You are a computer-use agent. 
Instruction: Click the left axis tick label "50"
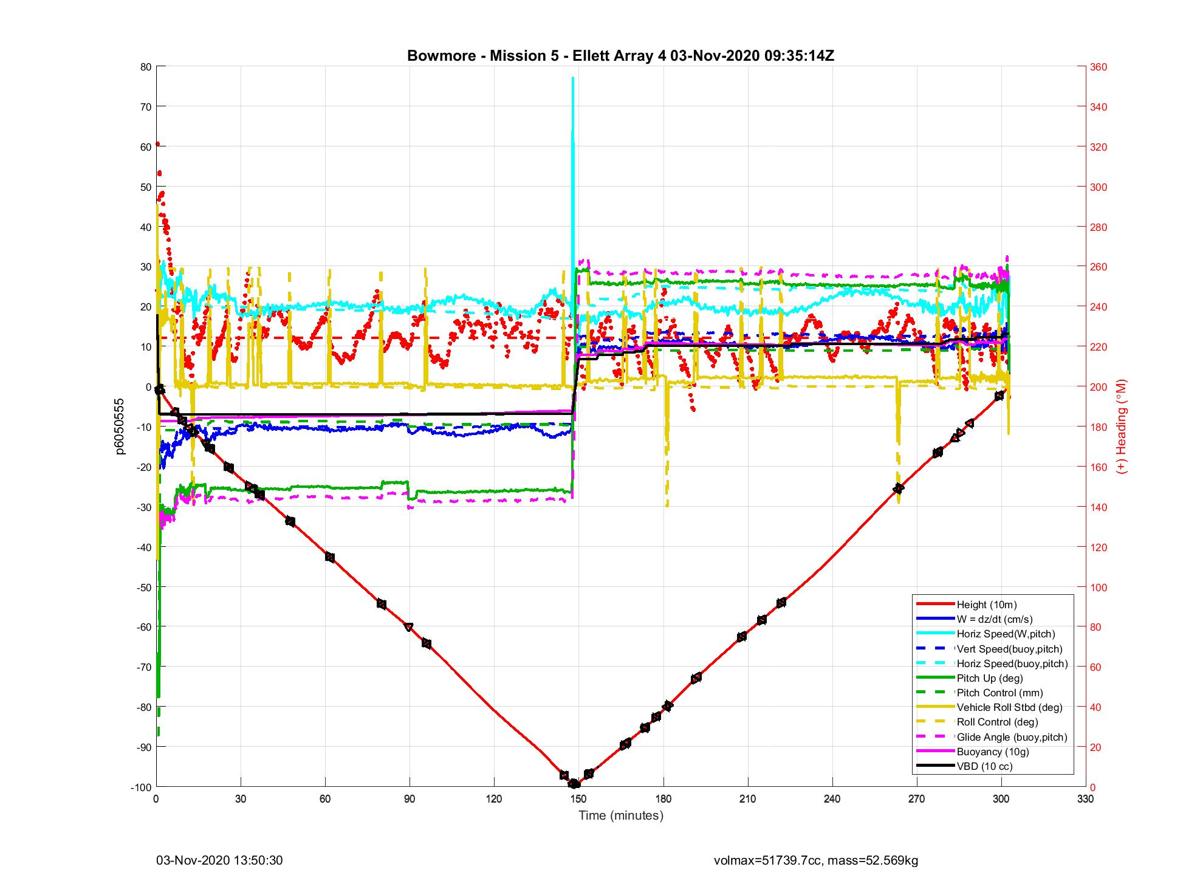144,187
